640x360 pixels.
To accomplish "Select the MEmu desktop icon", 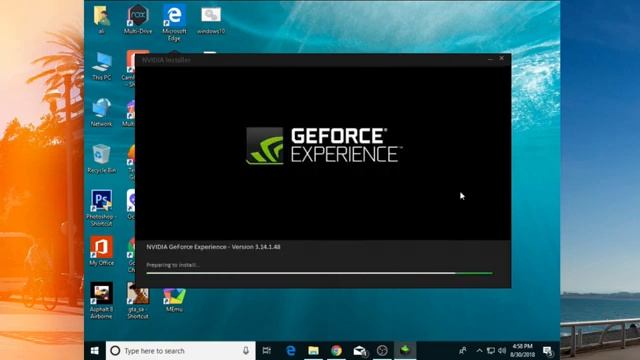I will pos(174,300).
